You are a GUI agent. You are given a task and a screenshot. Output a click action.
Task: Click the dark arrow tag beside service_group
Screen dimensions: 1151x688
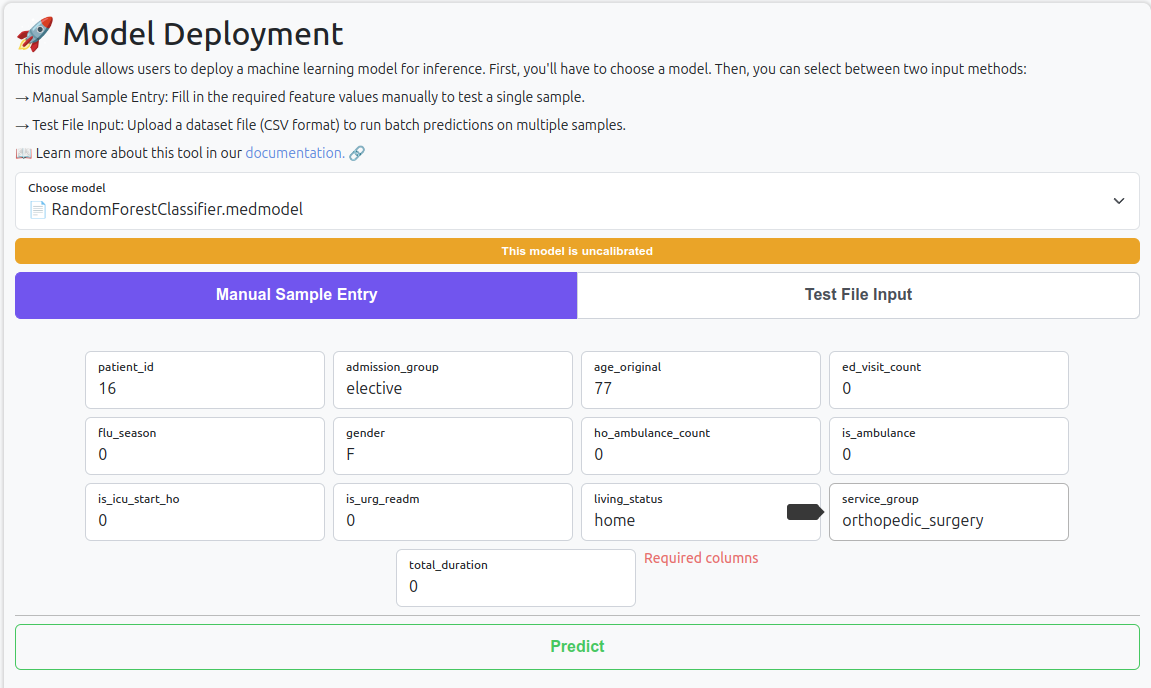tap(805, 512)
